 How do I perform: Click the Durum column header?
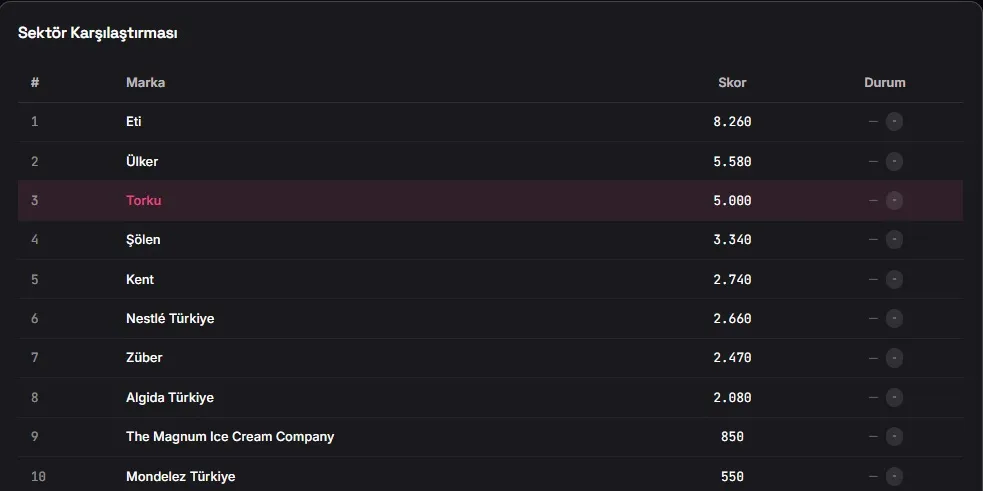pos(885,83)
